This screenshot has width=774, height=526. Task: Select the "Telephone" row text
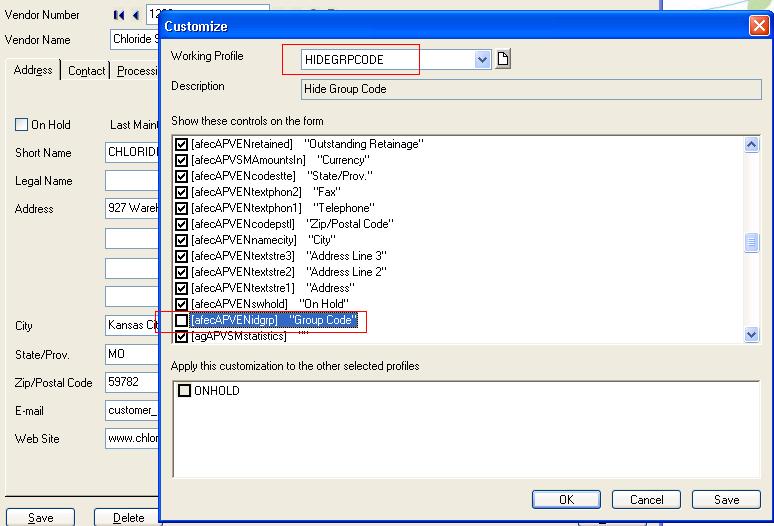283,208
